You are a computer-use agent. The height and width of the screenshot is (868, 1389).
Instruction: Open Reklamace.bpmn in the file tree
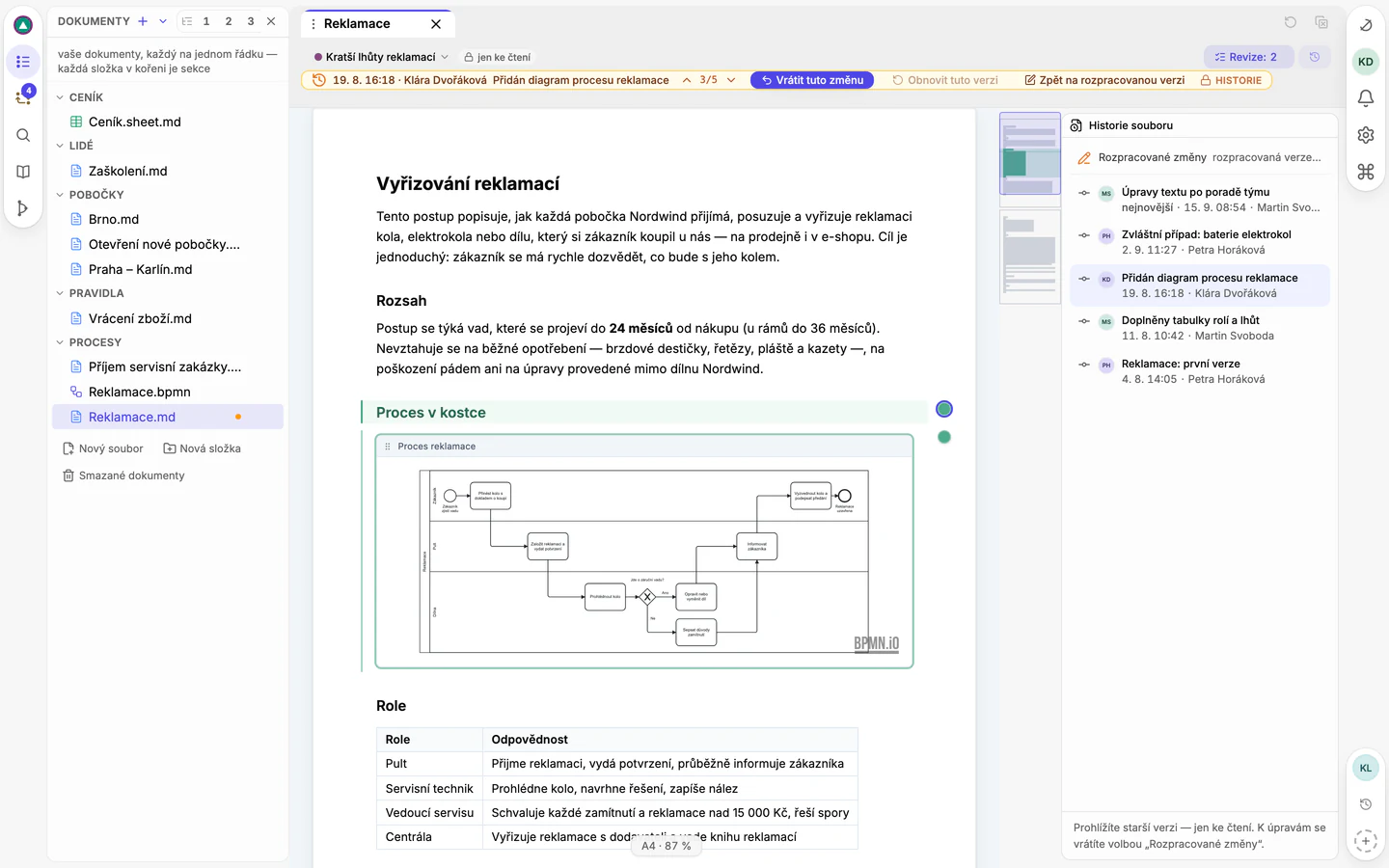(x=168, y=392)
